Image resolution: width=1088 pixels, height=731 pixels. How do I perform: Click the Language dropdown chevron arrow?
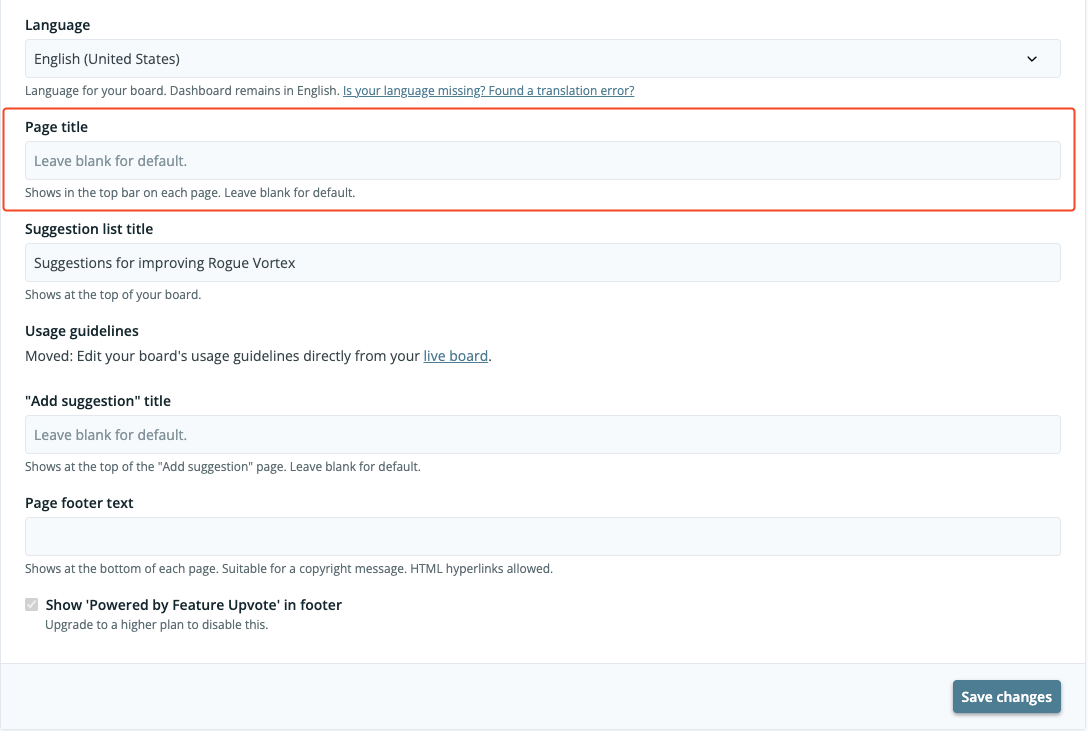coord(1032,59)
